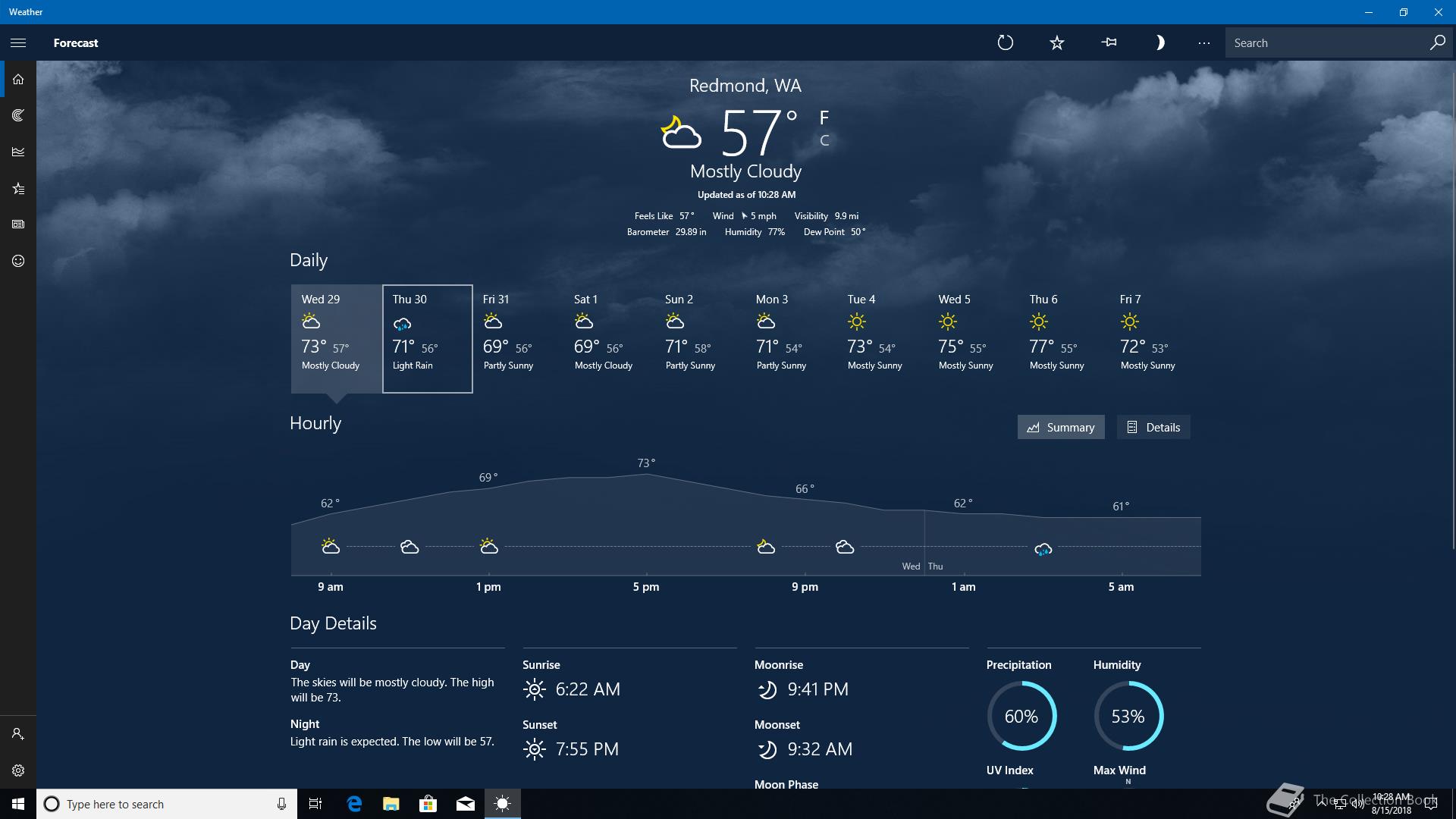This screenshot has height=819, width=1456.
Task: Open the Settings gear in the sidebar
Action: [x=18, y=770]
